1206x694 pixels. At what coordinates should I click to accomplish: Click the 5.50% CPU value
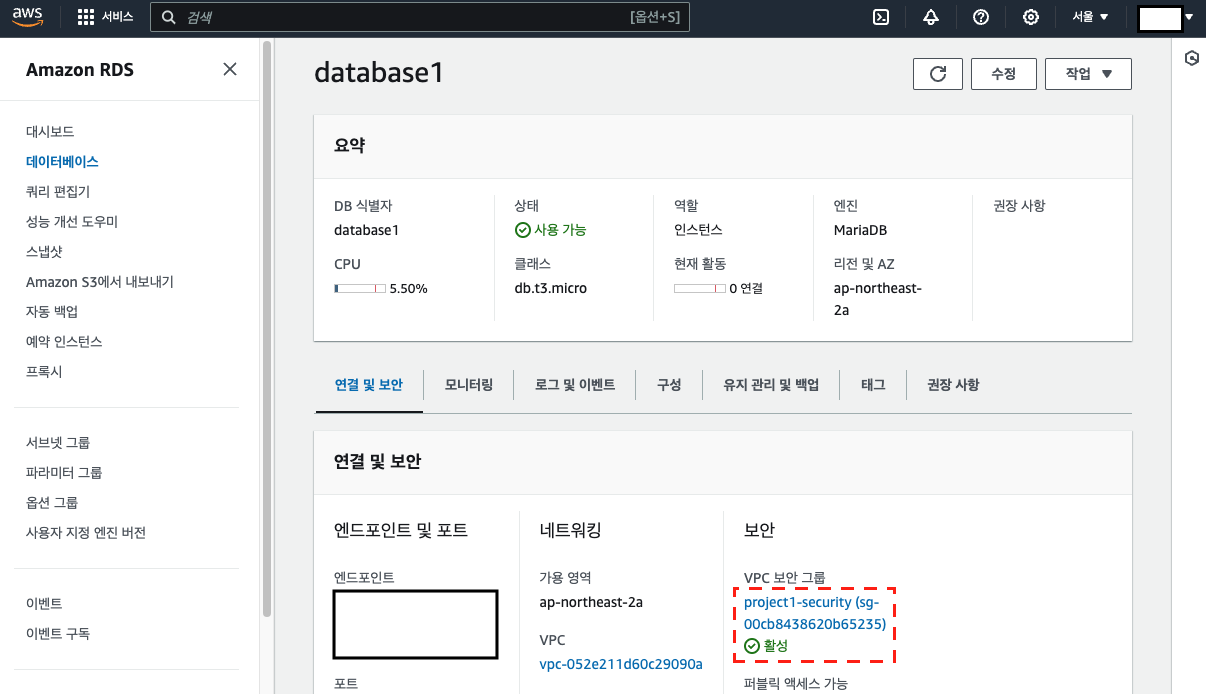tap(408, 288)
